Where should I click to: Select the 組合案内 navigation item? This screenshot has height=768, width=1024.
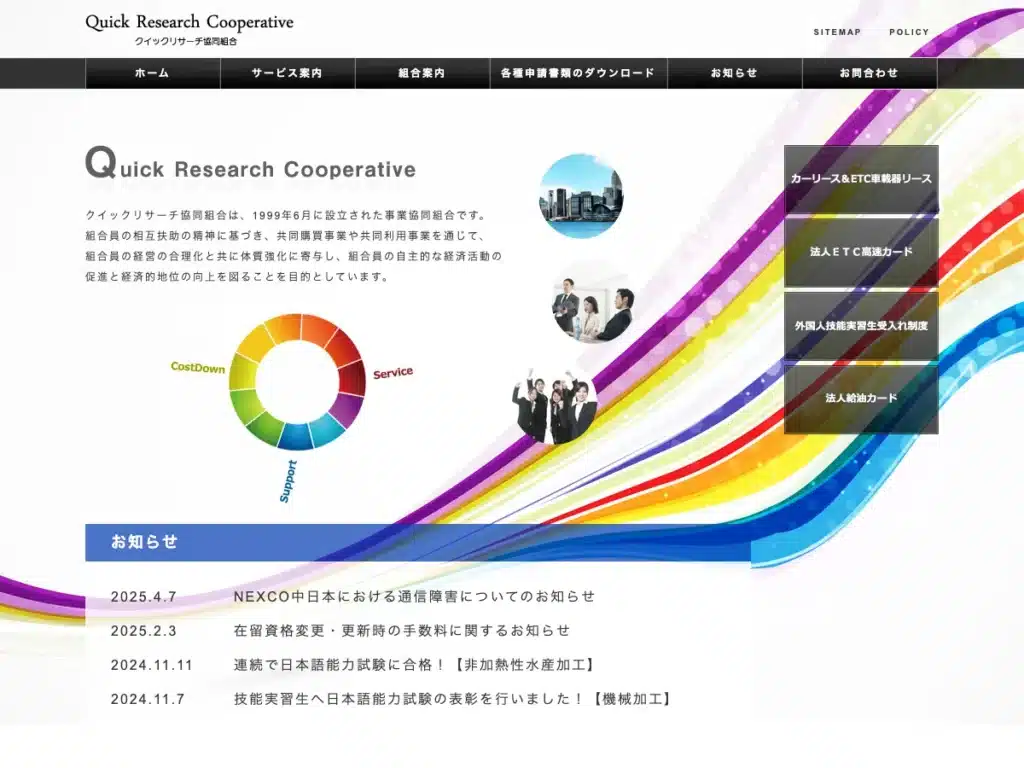pyautogui.click(x=422, y=73)
